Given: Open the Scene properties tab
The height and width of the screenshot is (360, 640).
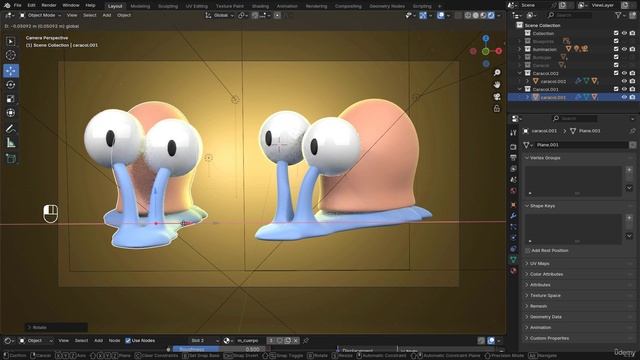Looking at the screenshot, I should click(513, 180).
